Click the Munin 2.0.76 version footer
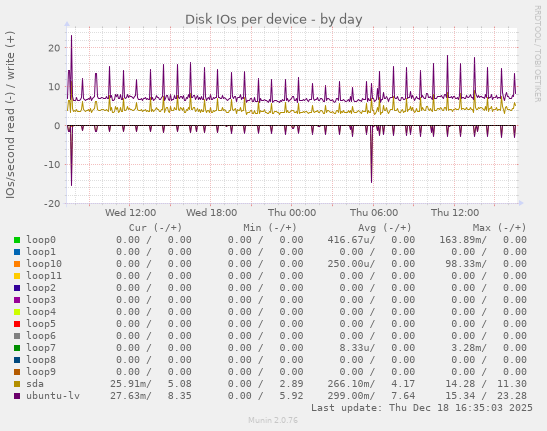547x431 pixels. 273,420
